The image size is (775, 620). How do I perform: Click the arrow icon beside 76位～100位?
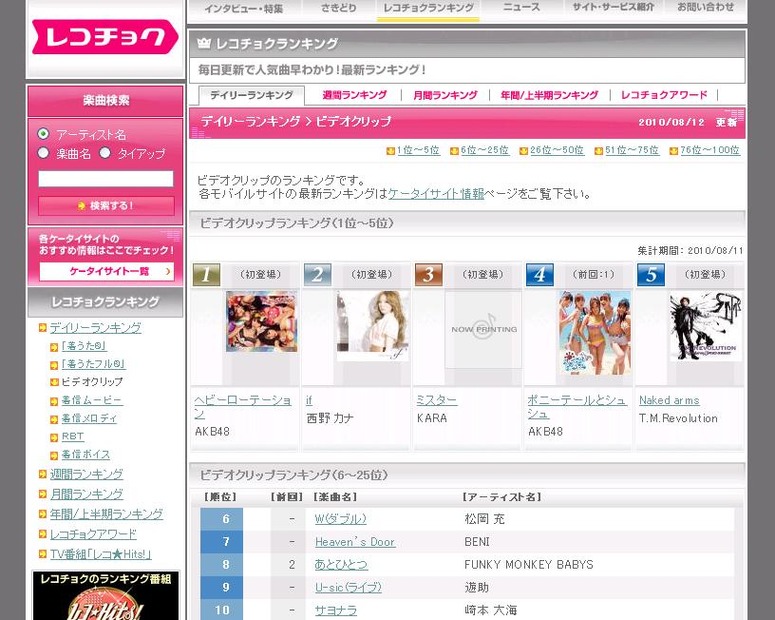point(673,151)
